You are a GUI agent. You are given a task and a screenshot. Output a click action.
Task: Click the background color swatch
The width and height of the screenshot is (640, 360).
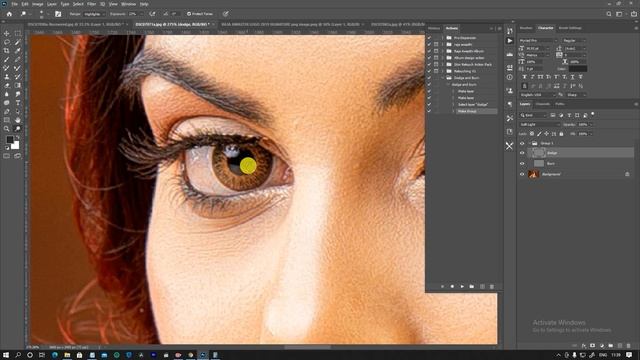click(16, 145)
